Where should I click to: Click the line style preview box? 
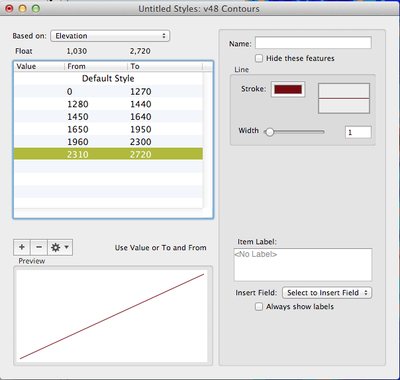(x=344, y=98)
